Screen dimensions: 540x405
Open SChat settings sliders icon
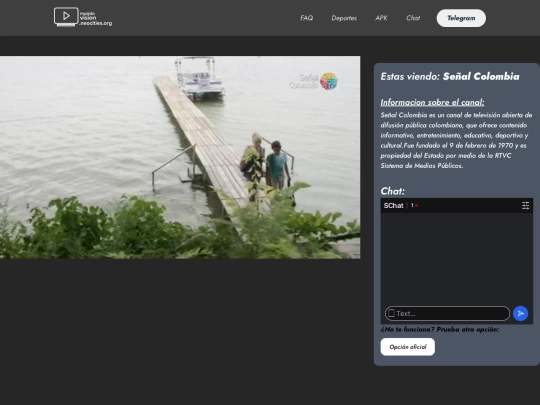(x=525, y=206)
